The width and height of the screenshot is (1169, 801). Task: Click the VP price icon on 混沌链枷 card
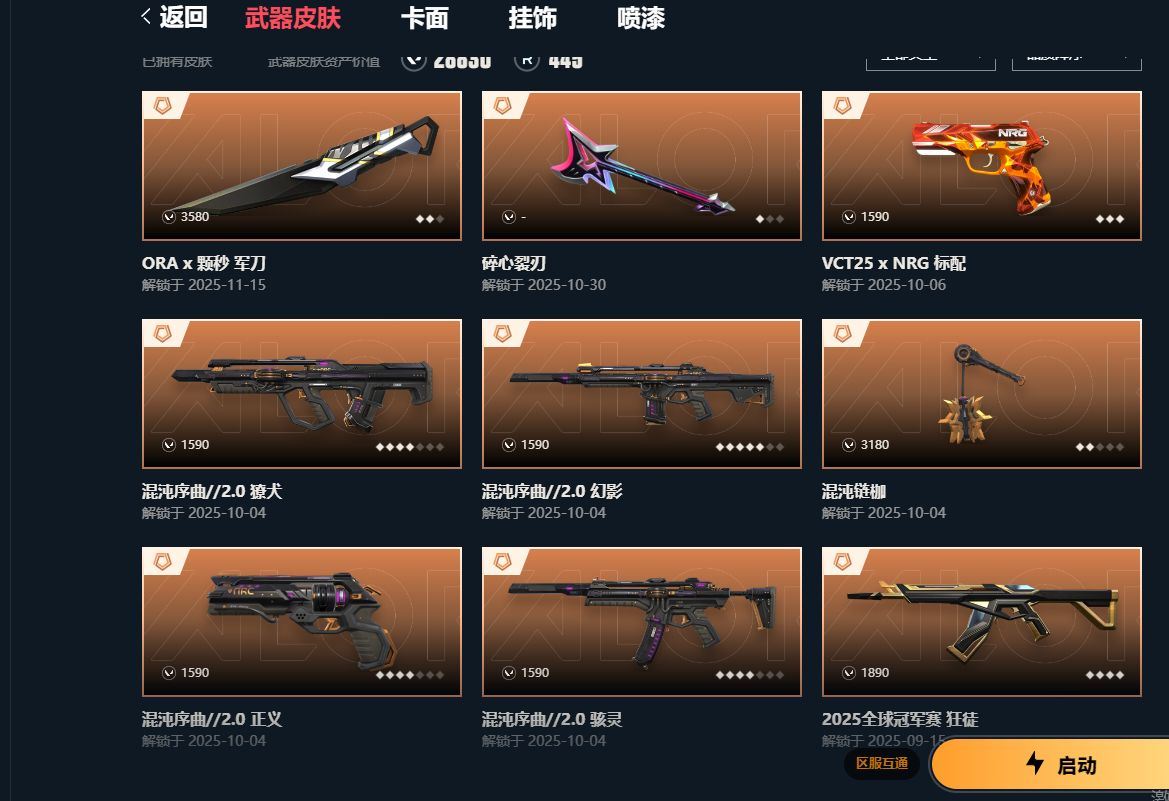[x=848, y=445]
